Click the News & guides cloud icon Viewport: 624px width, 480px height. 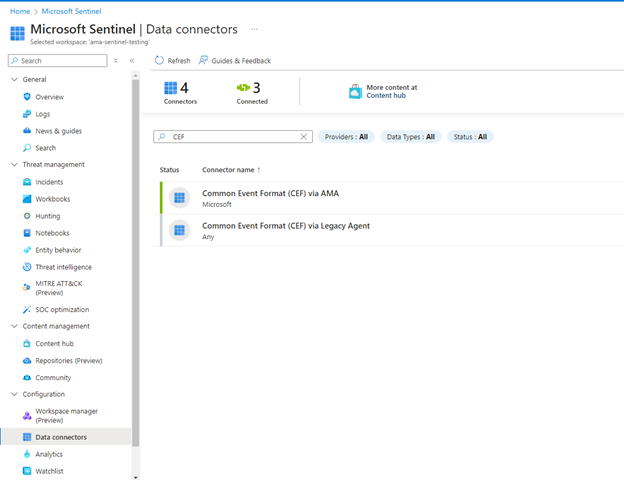pos(27,131)
